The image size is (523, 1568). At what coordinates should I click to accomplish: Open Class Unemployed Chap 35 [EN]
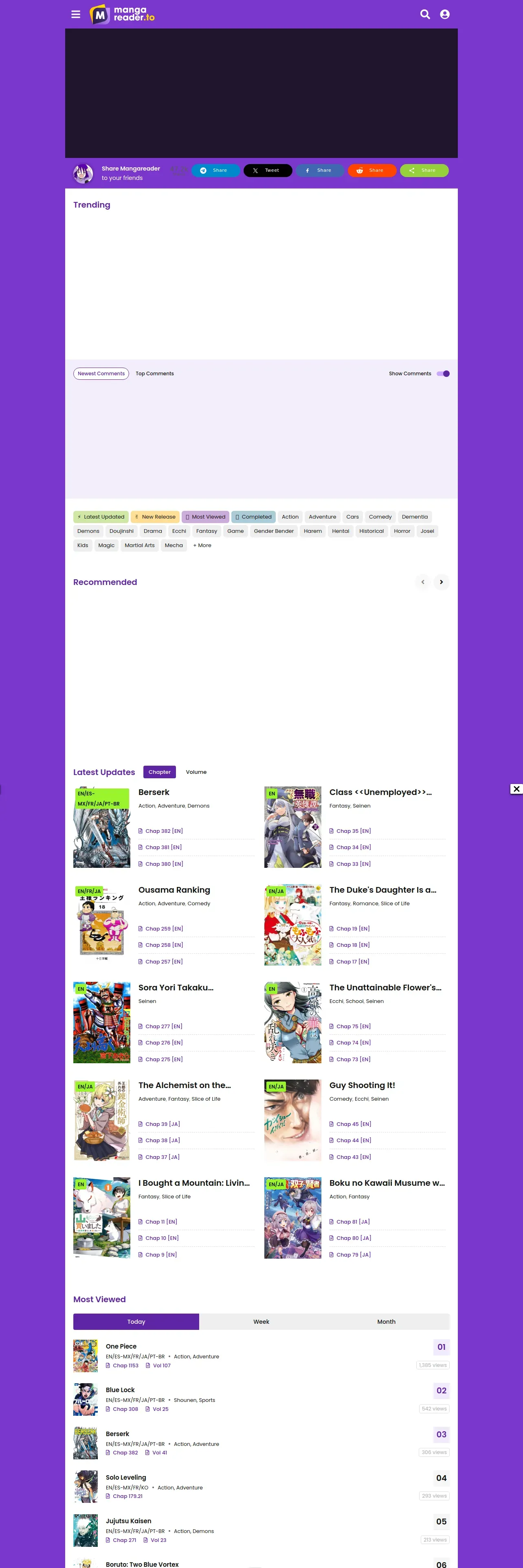pos(354,831)
